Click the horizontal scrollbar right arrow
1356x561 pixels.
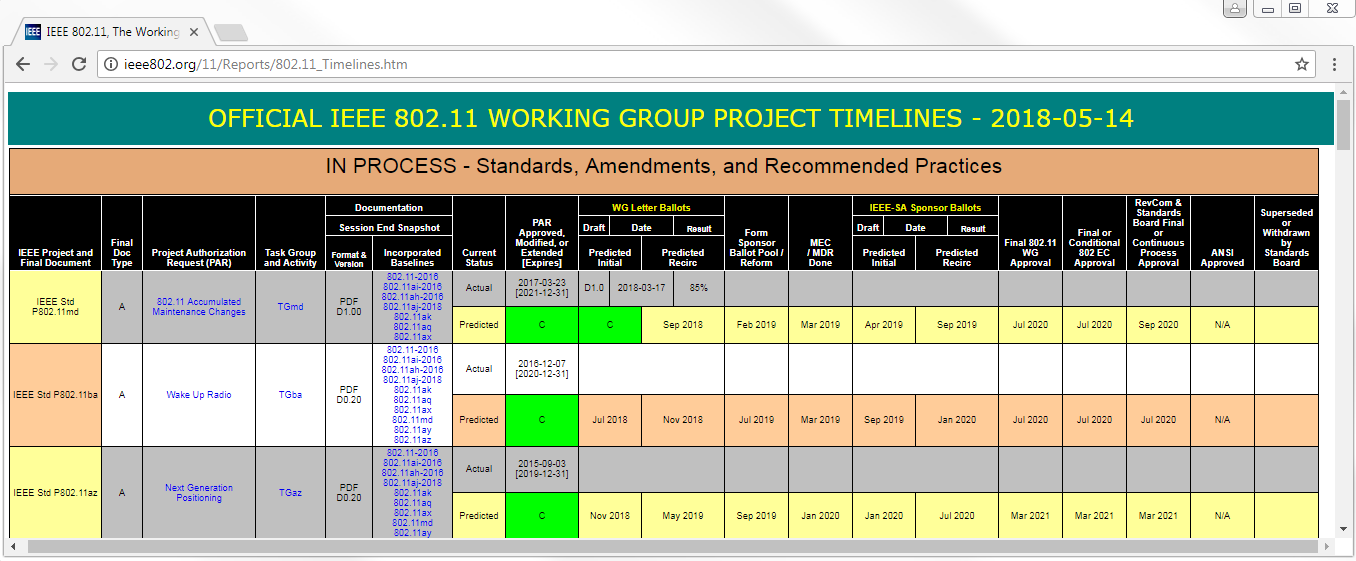pos(1326,546)
